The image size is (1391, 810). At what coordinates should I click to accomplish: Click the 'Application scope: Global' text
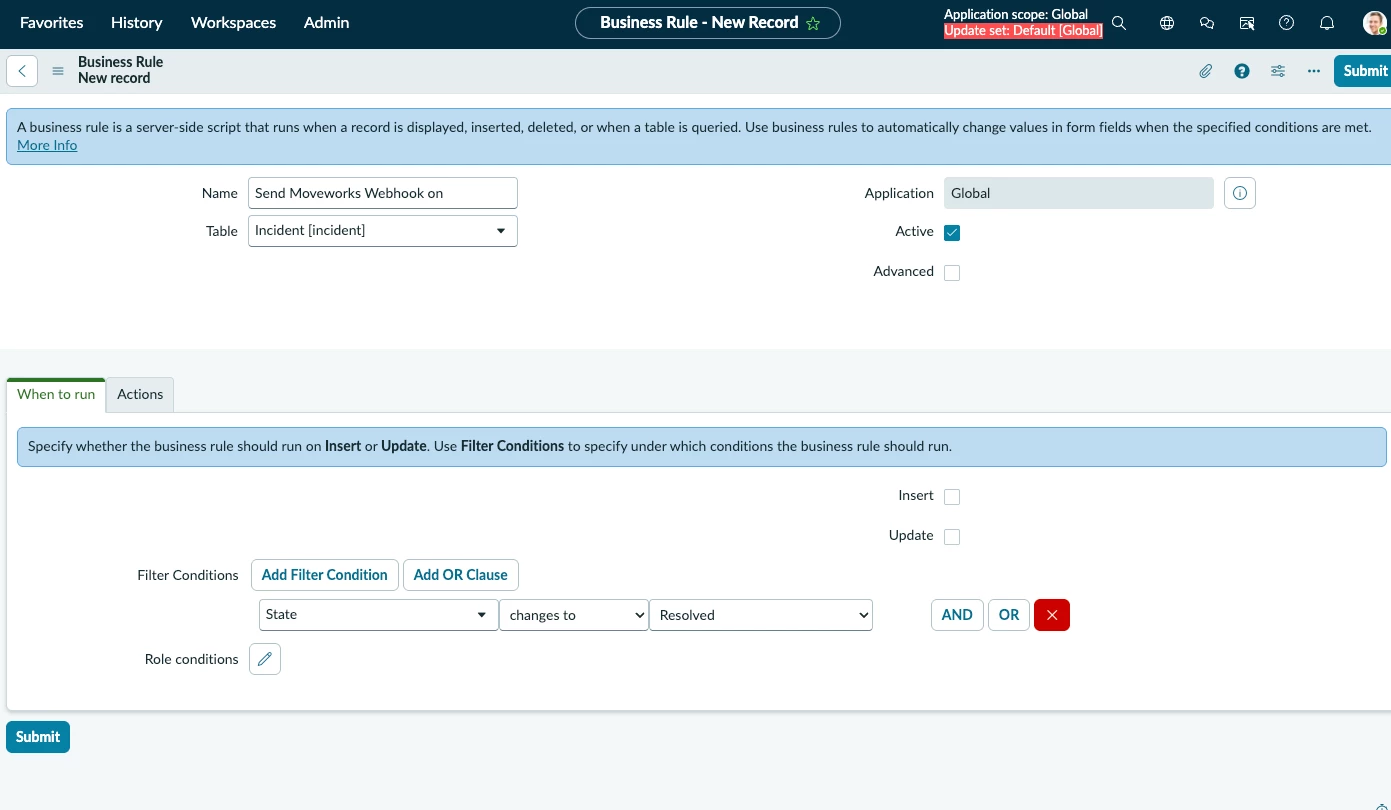(1016, 15)
